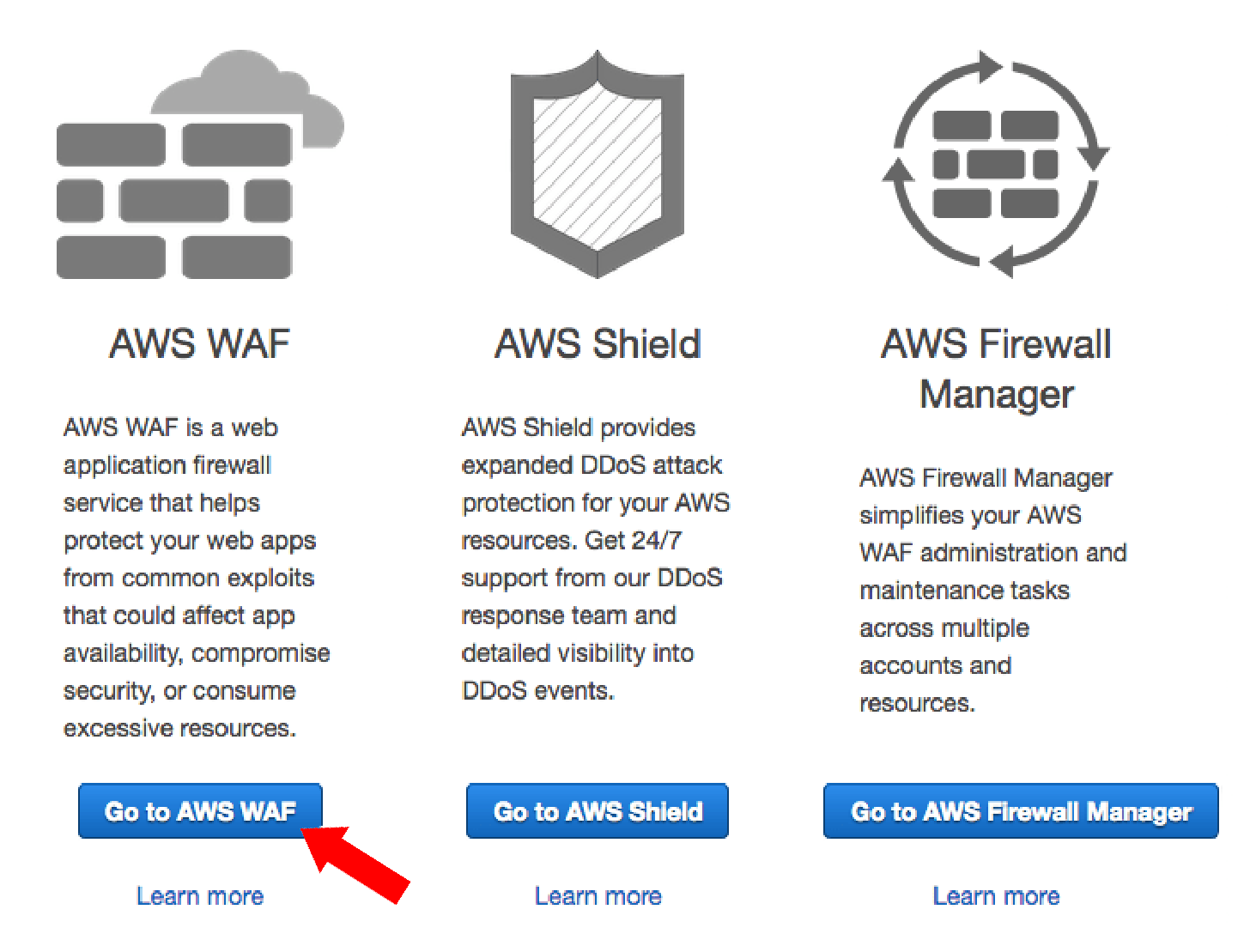Click the 'maintenance tasks' text
This screenshot has height=952, width=1250.
(x=964, y=591)
